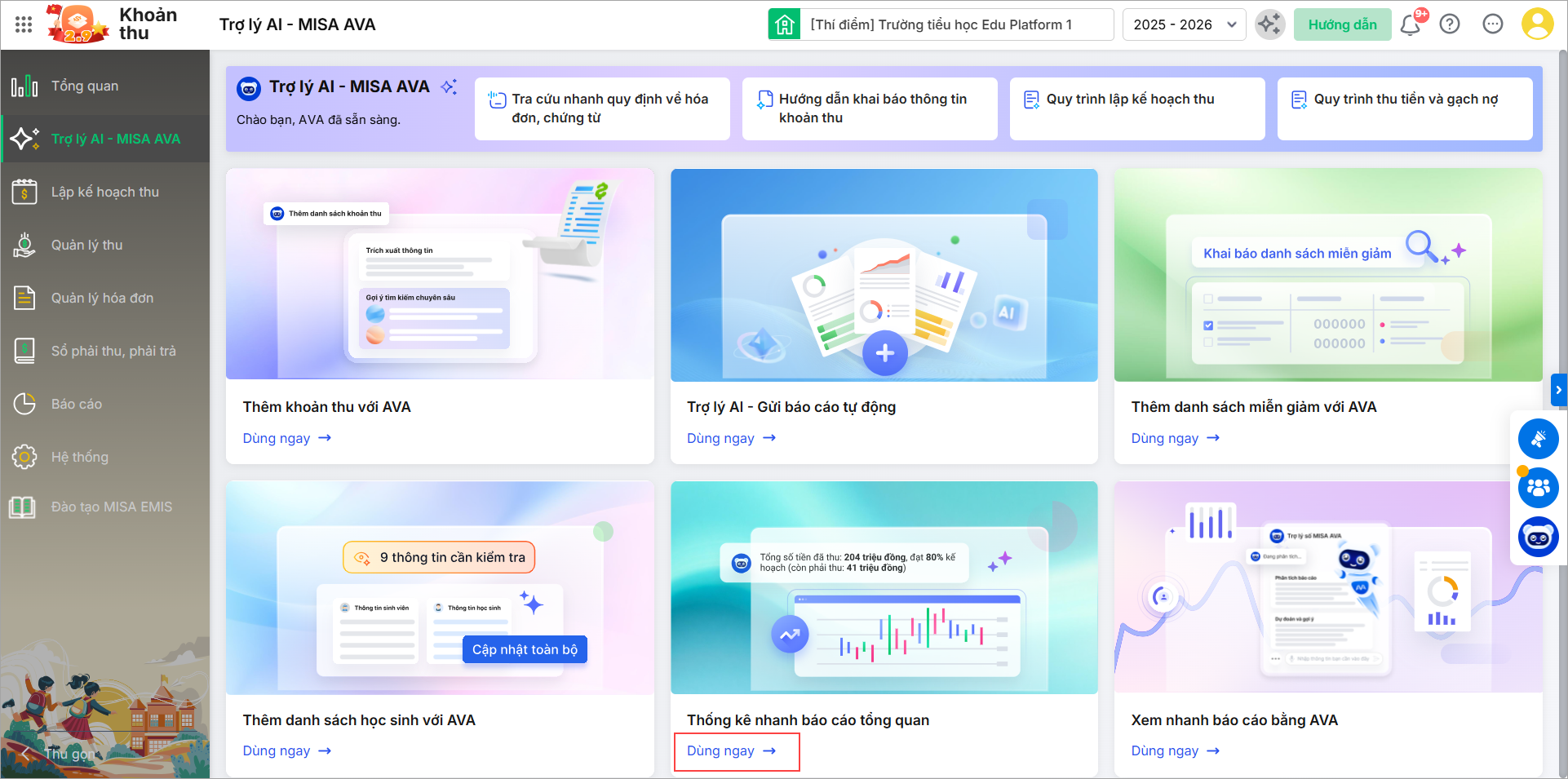This screenshot has width=1568, height=779.
Task: Click the Gửi báo cáo tự động illustration
Action: coord(884,275)
